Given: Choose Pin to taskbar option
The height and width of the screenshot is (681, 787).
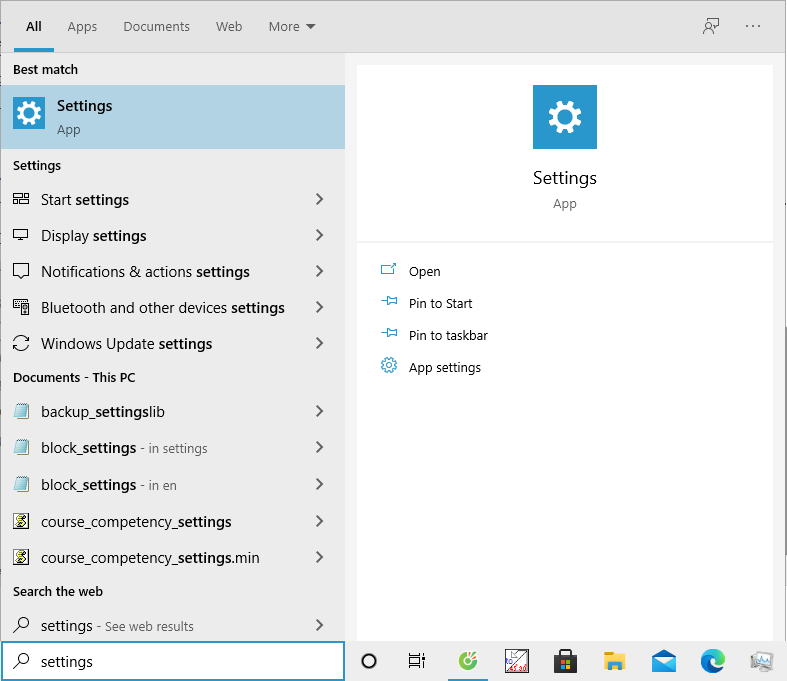Looking at the screenshot, I should point(448,335).
